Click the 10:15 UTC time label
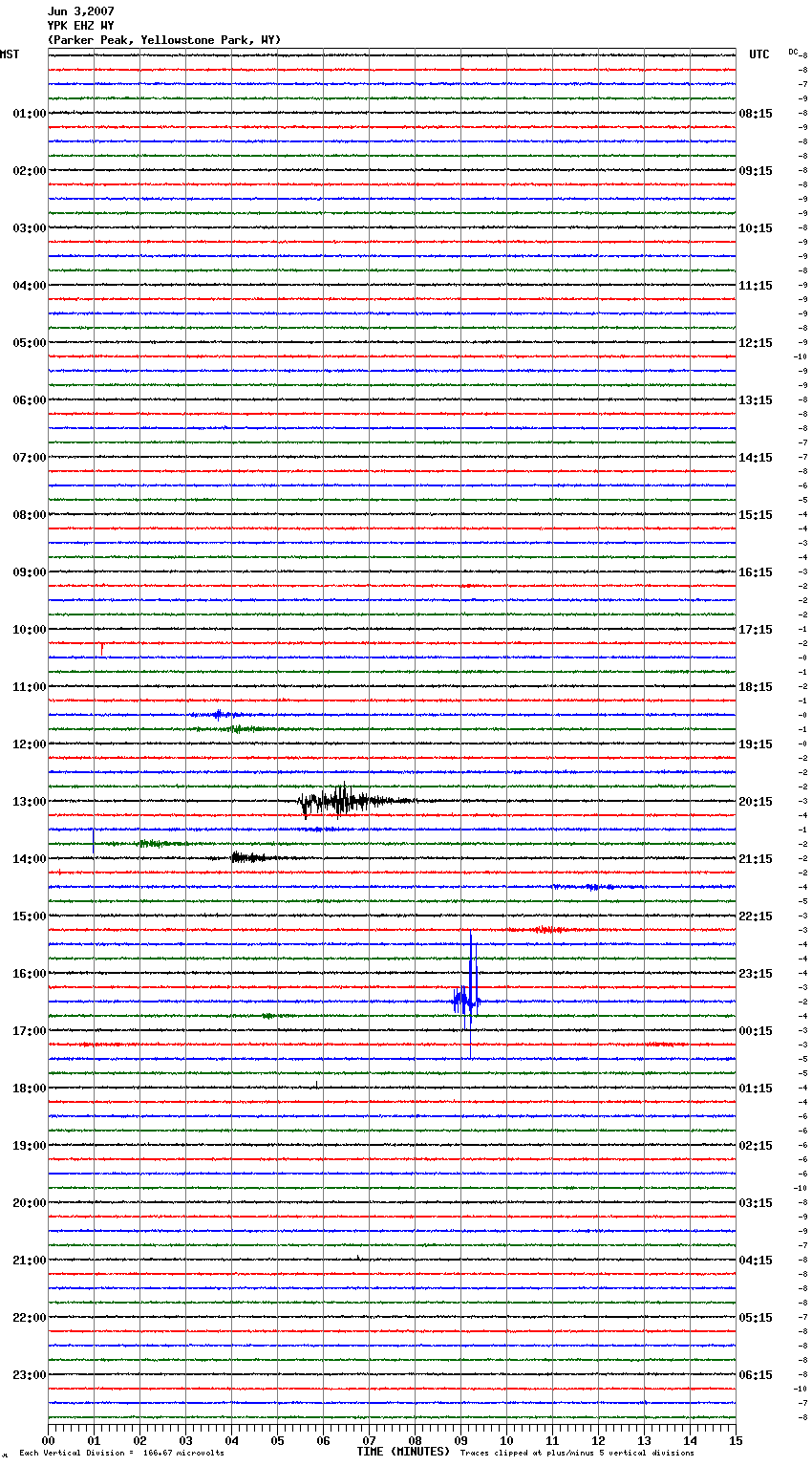The image size is (812, 1466). [756, 228]
